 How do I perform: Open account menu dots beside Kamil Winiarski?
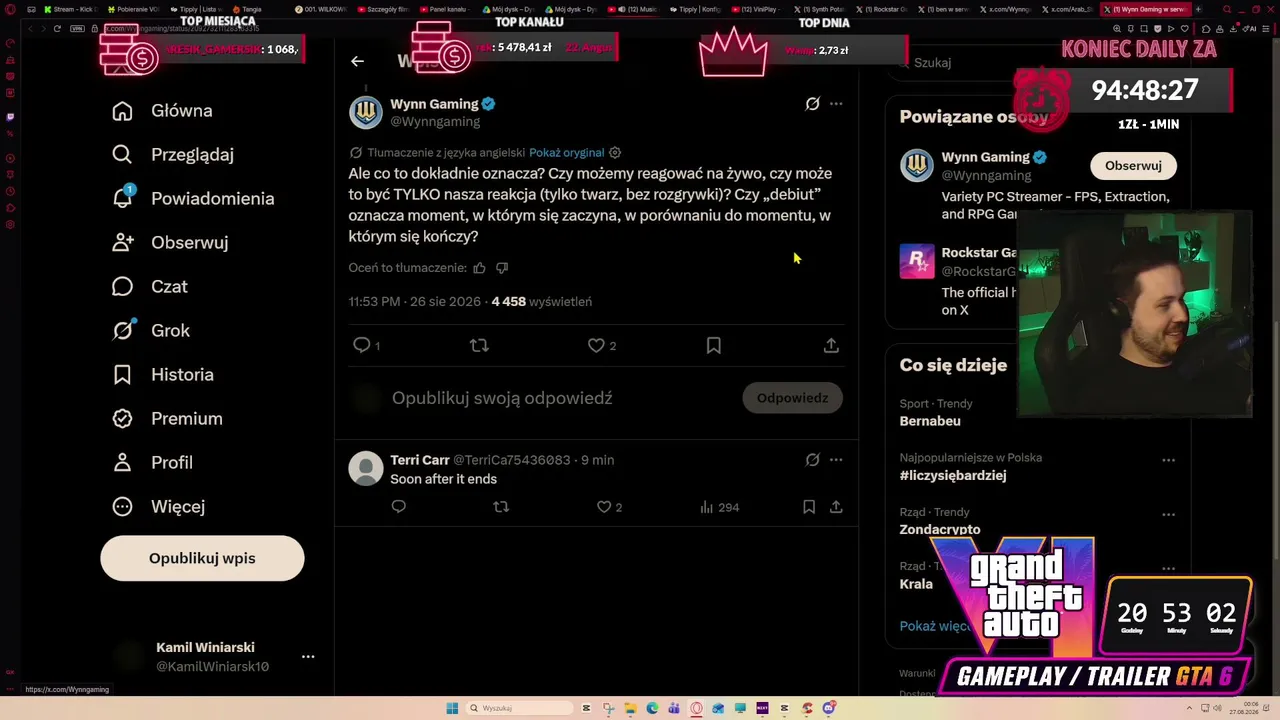pyautogui.click(x=308, y=657)
